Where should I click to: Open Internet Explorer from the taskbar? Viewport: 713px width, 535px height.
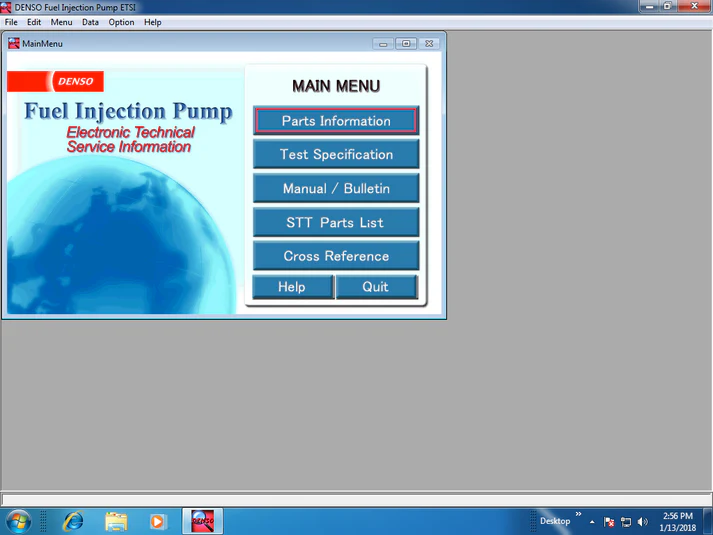73,521
